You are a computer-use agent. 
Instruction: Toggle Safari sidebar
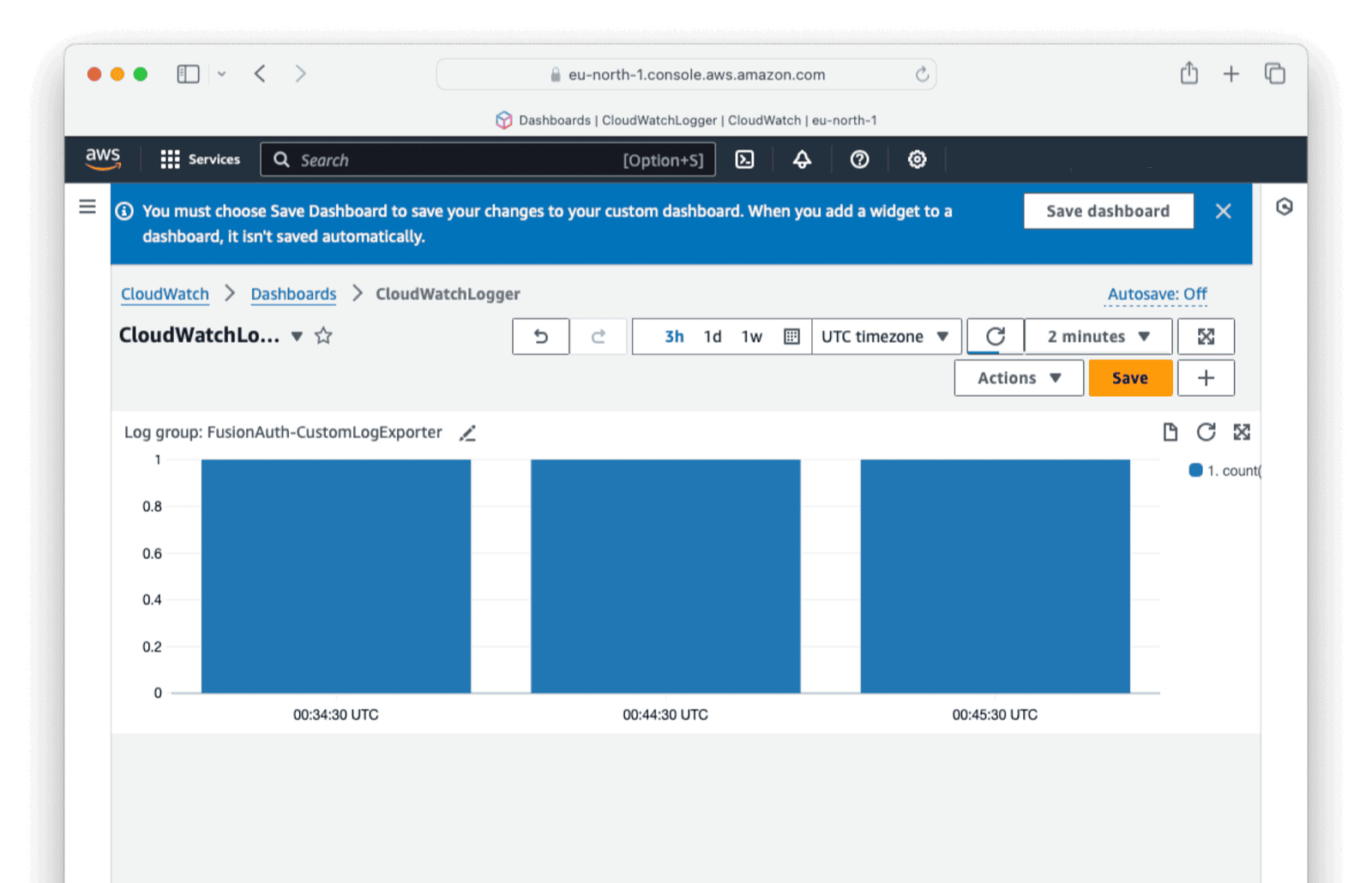pyautogui.click(x=188, y=74)
